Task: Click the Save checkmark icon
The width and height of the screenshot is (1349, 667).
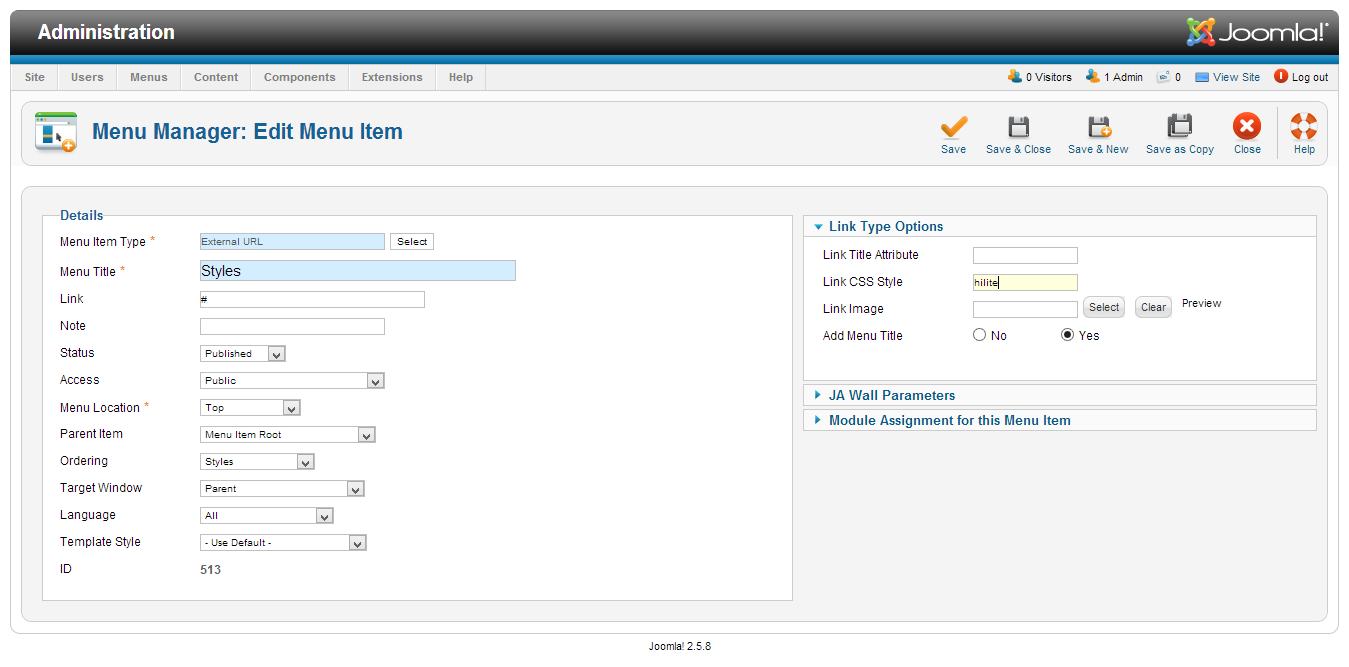Action: (953, 128)
